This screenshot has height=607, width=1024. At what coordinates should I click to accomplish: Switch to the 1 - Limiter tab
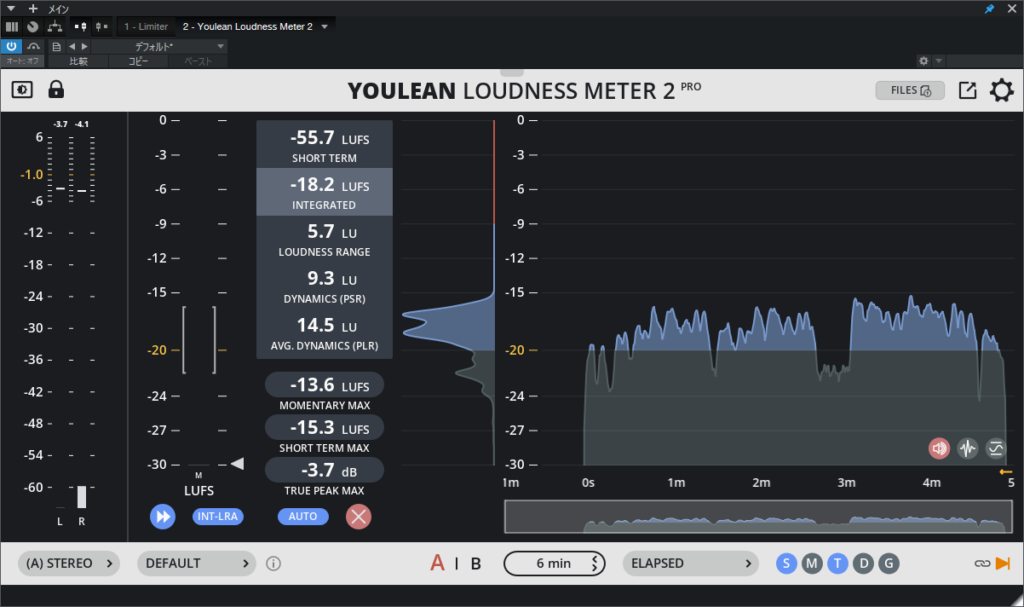tap(146, 27)
